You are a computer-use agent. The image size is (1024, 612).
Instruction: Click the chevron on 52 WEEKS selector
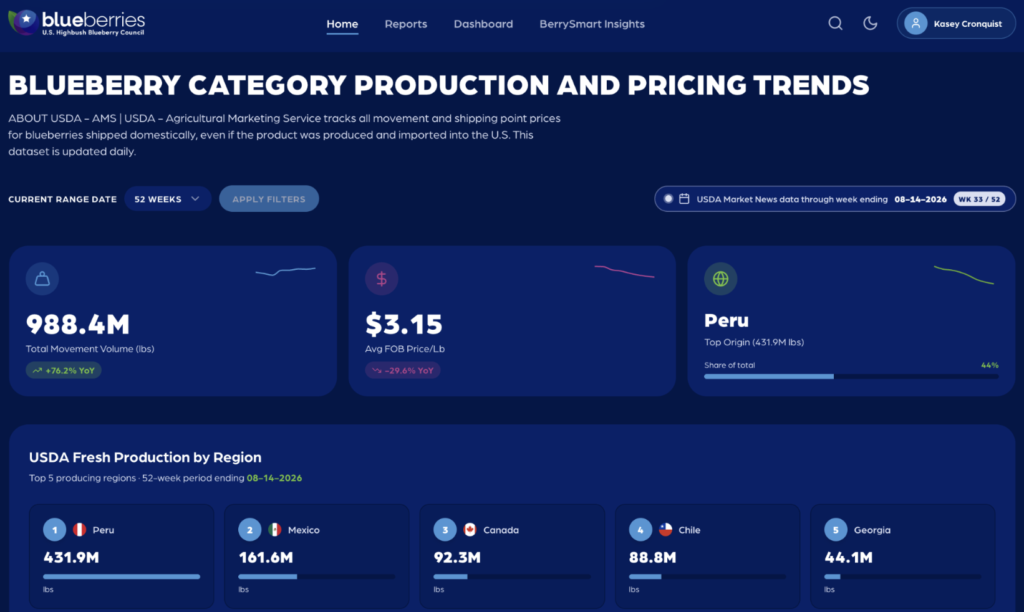pyautogui.click(x=195, y=199)
